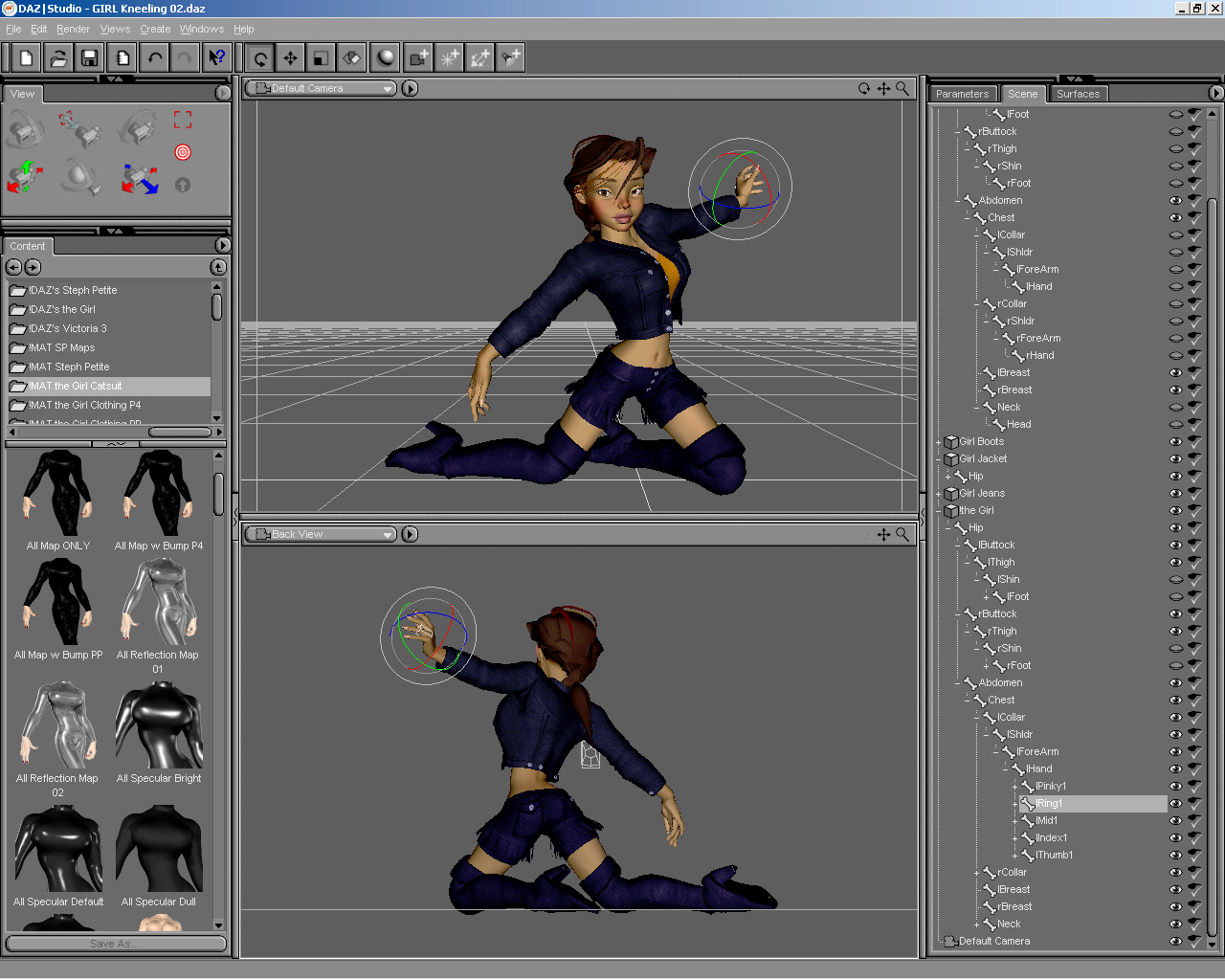
Task: Click the What's This help cursor icon
Action: point(217,58)
